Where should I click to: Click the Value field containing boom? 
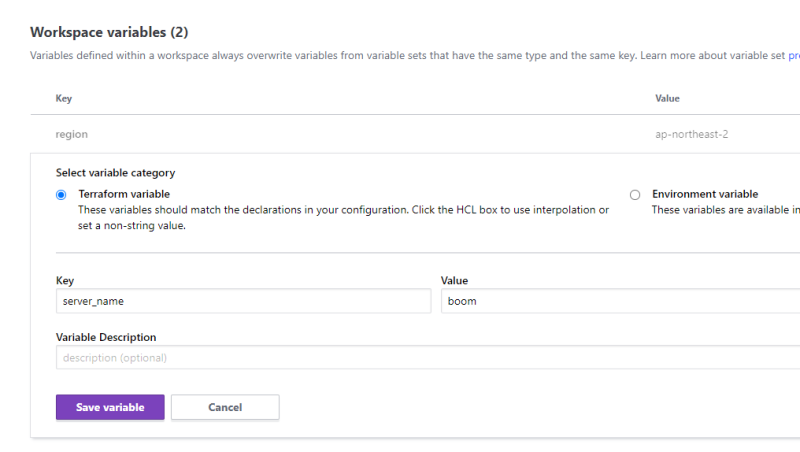click(x=620, y=301)
